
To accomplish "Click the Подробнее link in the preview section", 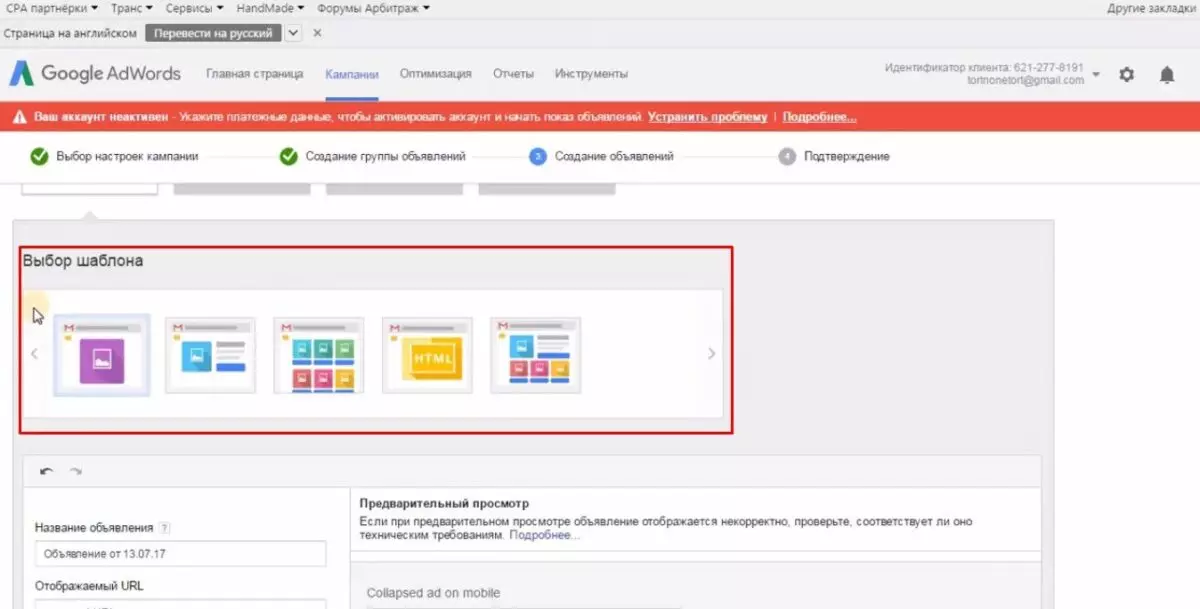I will (544, 535).
